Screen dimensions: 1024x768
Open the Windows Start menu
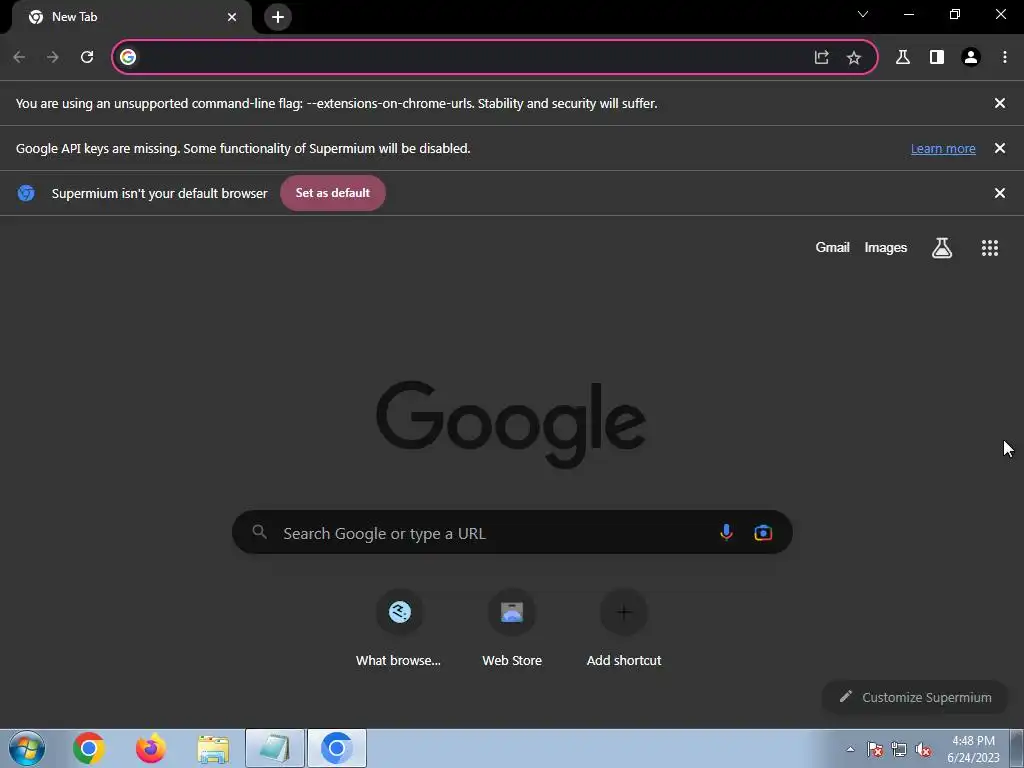[x=27, y=748]
